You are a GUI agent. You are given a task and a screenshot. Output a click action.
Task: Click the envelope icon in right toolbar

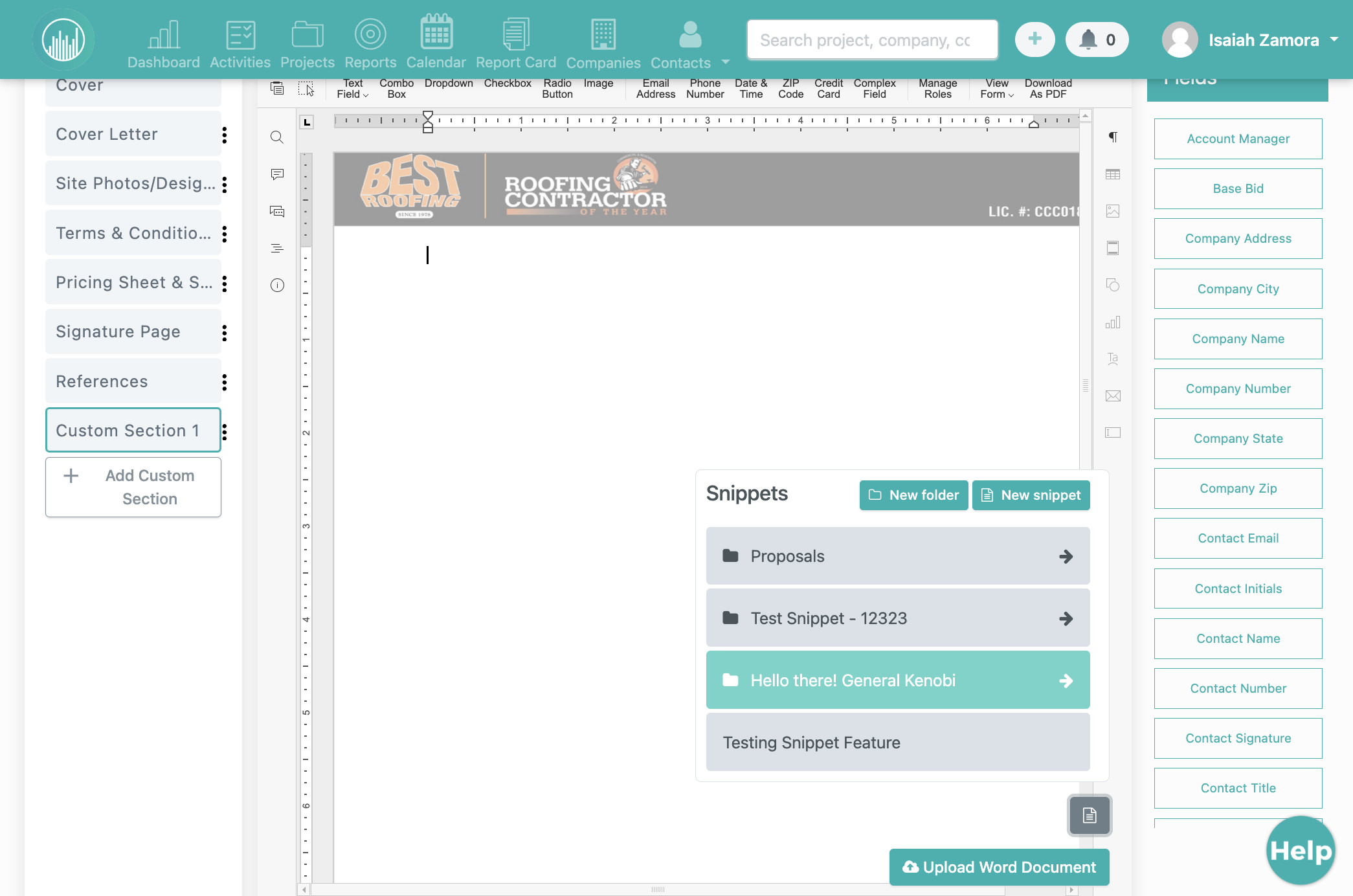click(x=1113, y=396)
